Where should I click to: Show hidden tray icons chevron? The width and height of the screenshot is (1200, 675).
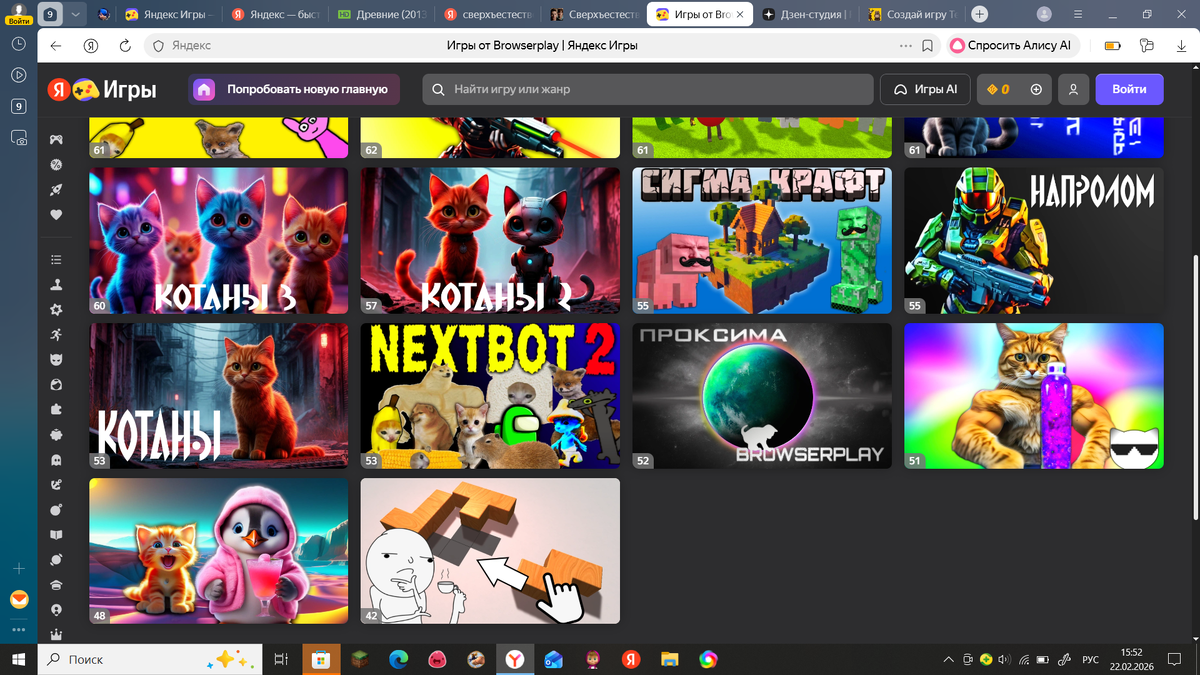tap(948, 660)
